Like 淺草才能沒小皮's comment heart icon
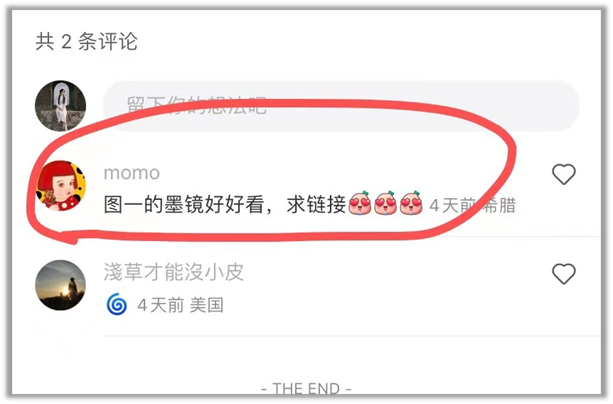Screen dimensions: 613x404 click(563, 274)
